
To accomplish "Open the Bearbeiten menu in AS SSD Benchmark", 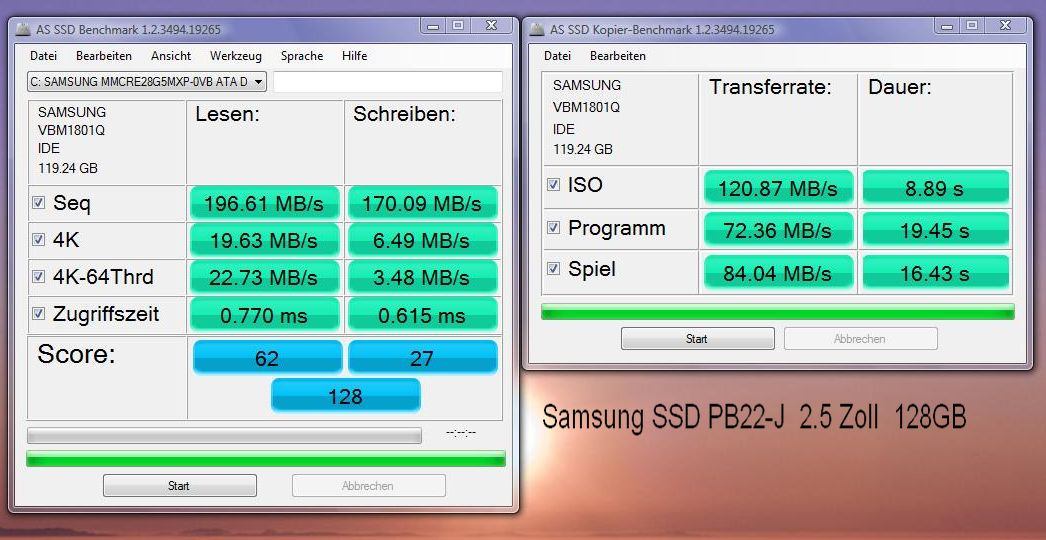I will coord(104,56).
